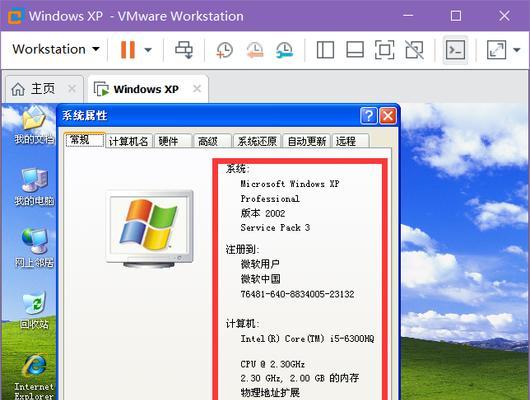Screen dimensions: 530x400
Task: Open the 计算机名 tab
Action: tap(128, 141)
